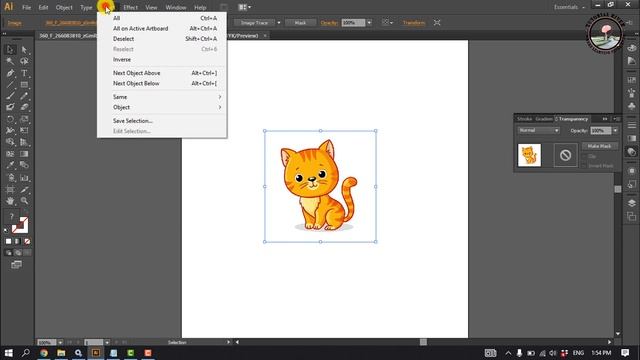Select the Mesh tool
The height and width of the screenshot is (360, 640).
coord(10,154)
